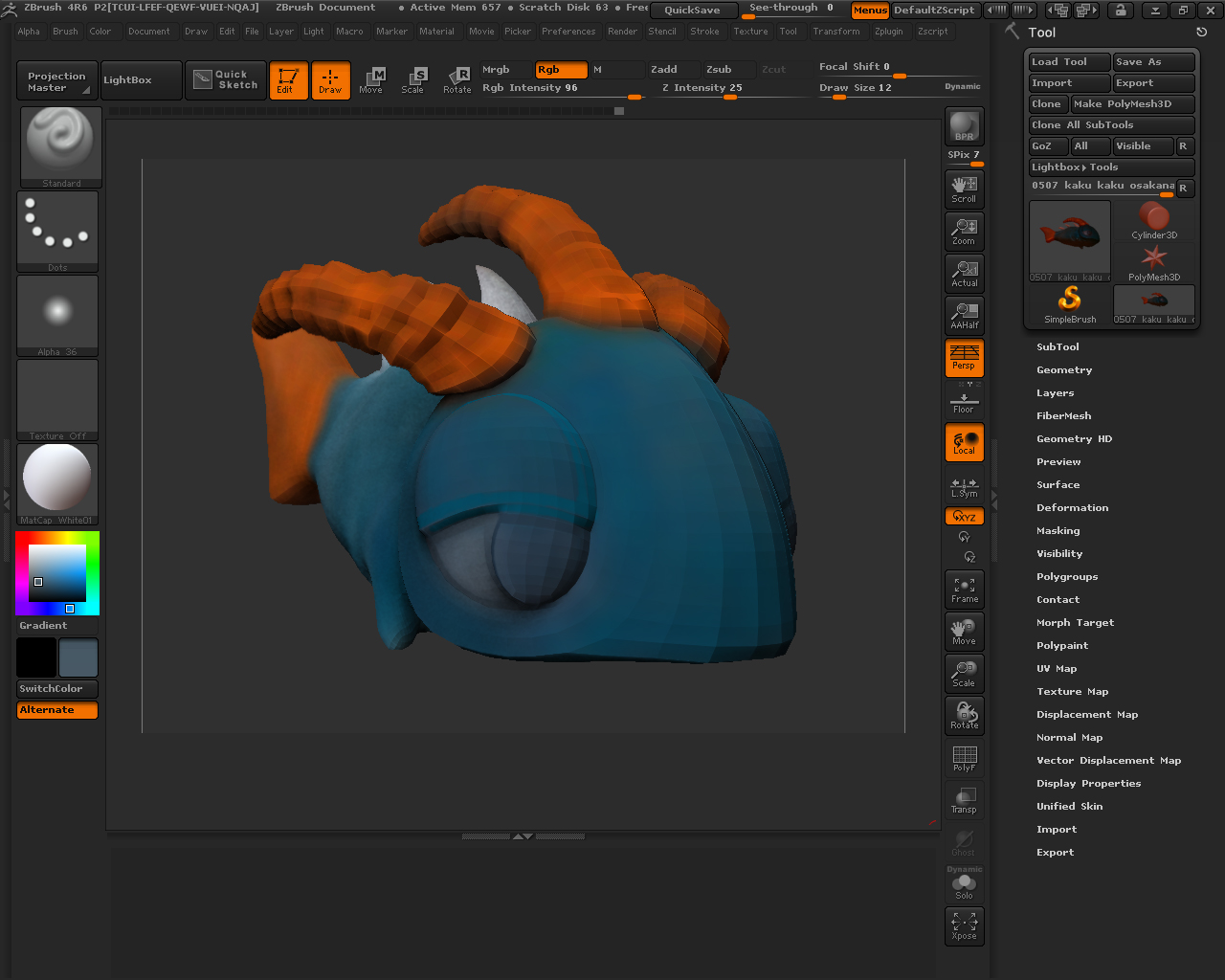1225x980 pixels.
Task: Set view to Actual size
Action: (x=964, y=273)
